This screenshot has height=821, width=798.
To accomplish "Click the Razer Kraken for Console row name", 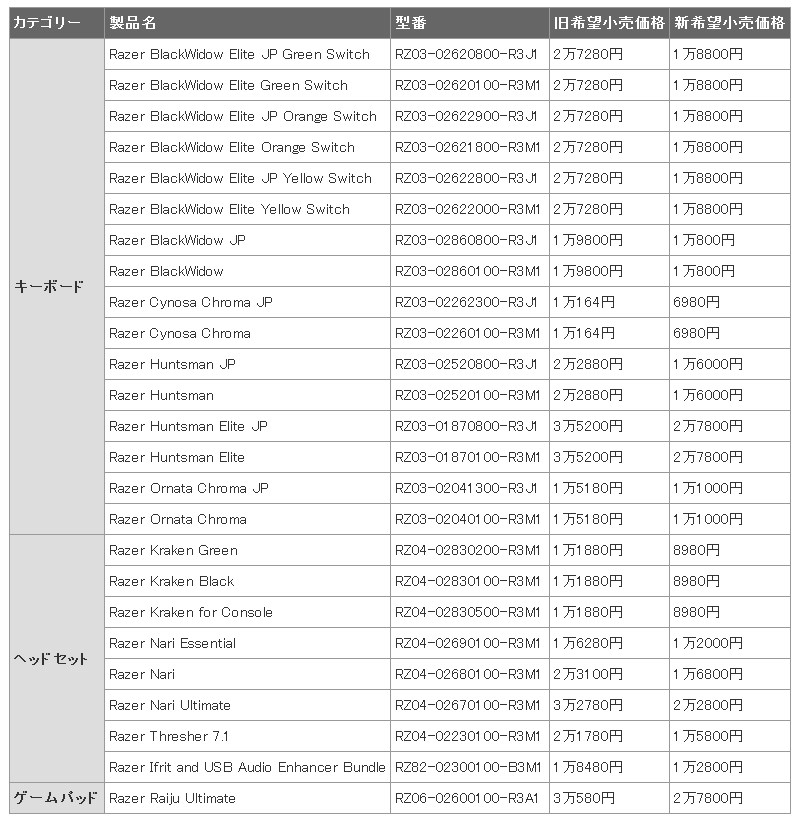I will click(x=191, y=612).
